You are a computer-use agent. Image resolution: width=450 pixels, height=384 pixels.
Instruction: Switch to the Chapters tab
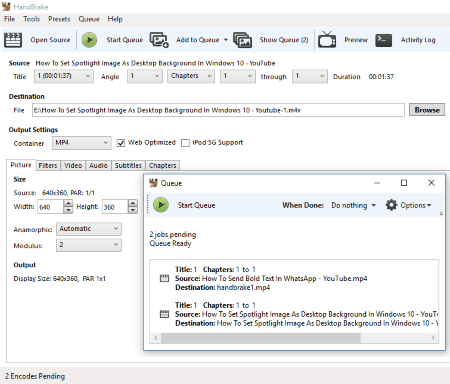tap(162, 166)
